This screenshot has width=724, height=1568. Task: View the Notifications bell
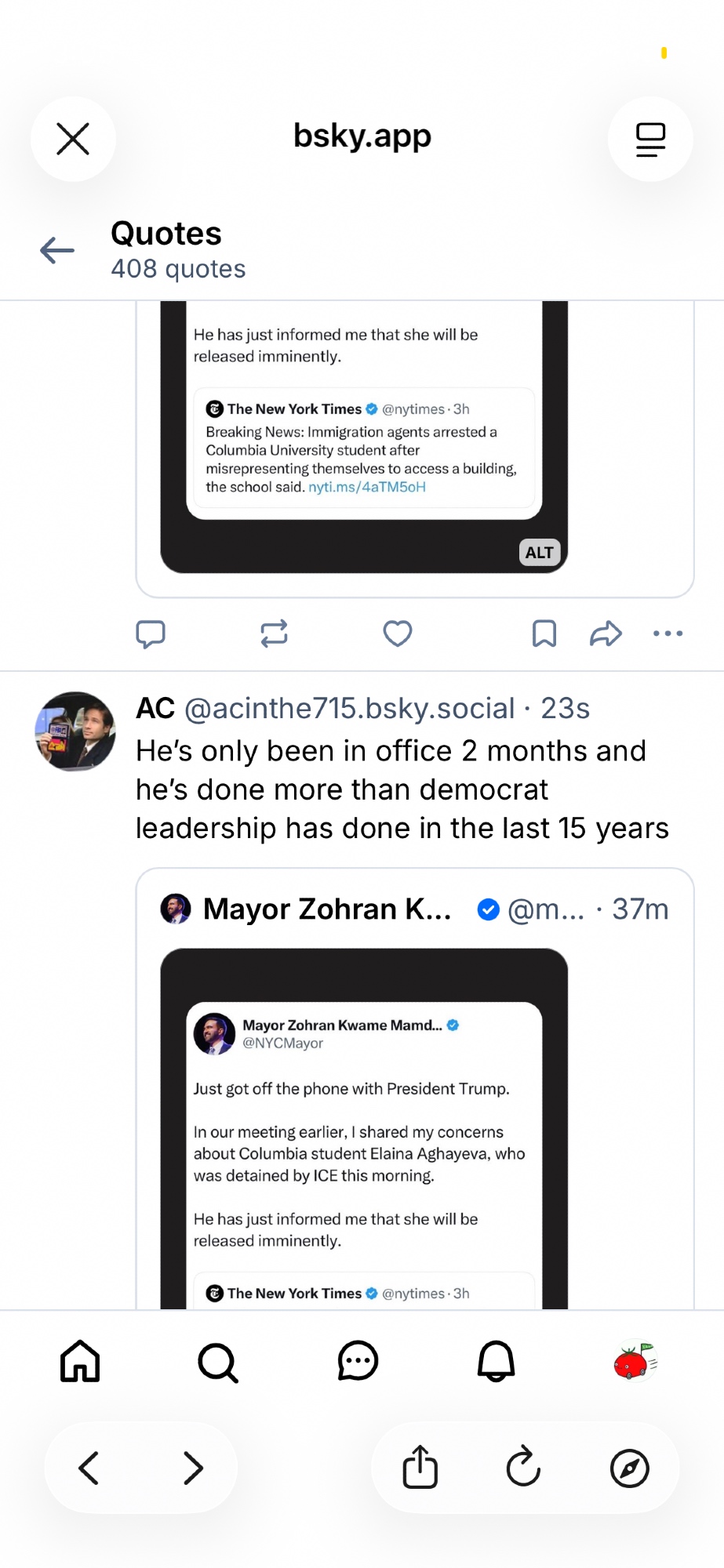click(x=497, y=1361)
